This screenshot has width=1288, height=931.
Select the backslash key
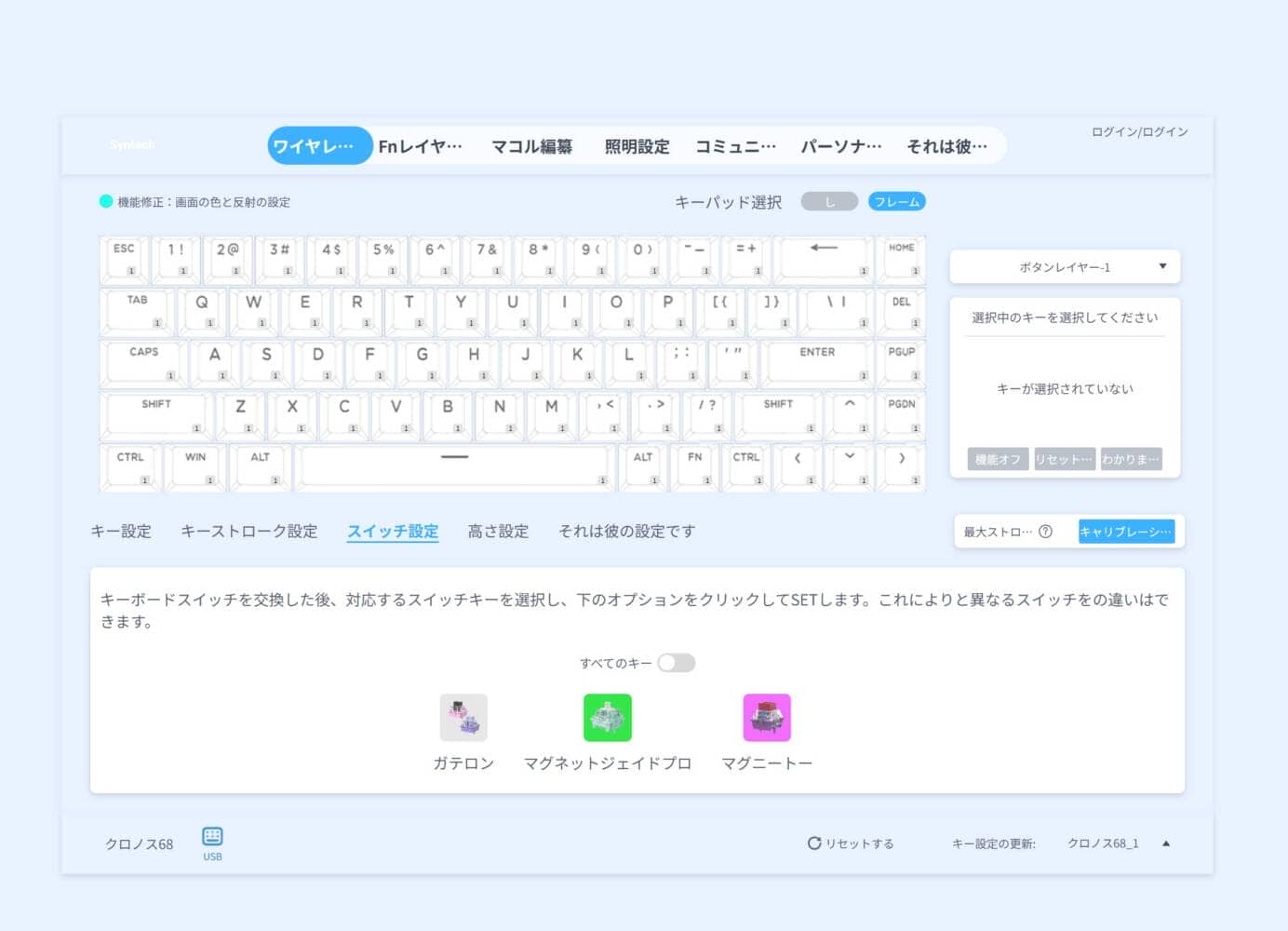point(837,311)
